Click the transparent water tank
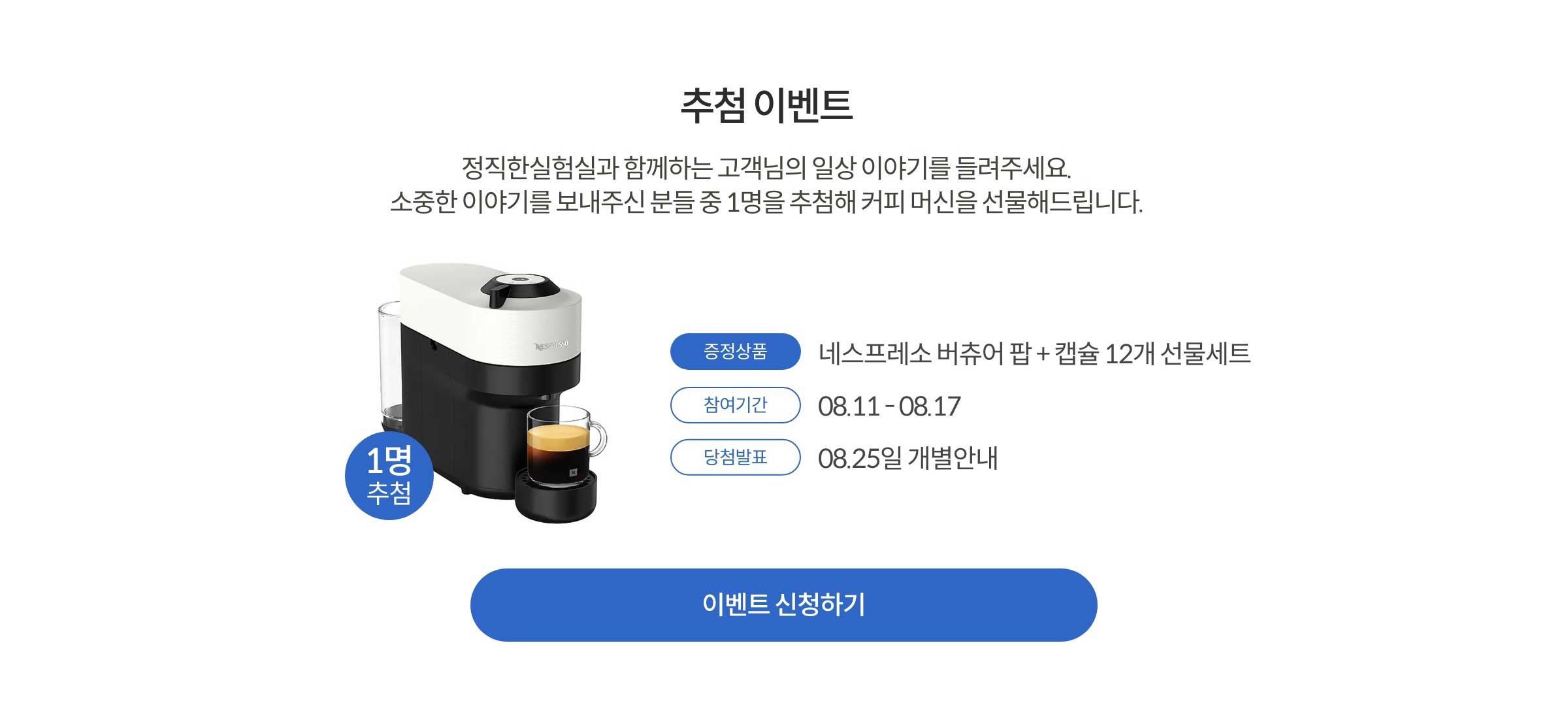This screenshot has height=724, width=1568. point(390,361)
